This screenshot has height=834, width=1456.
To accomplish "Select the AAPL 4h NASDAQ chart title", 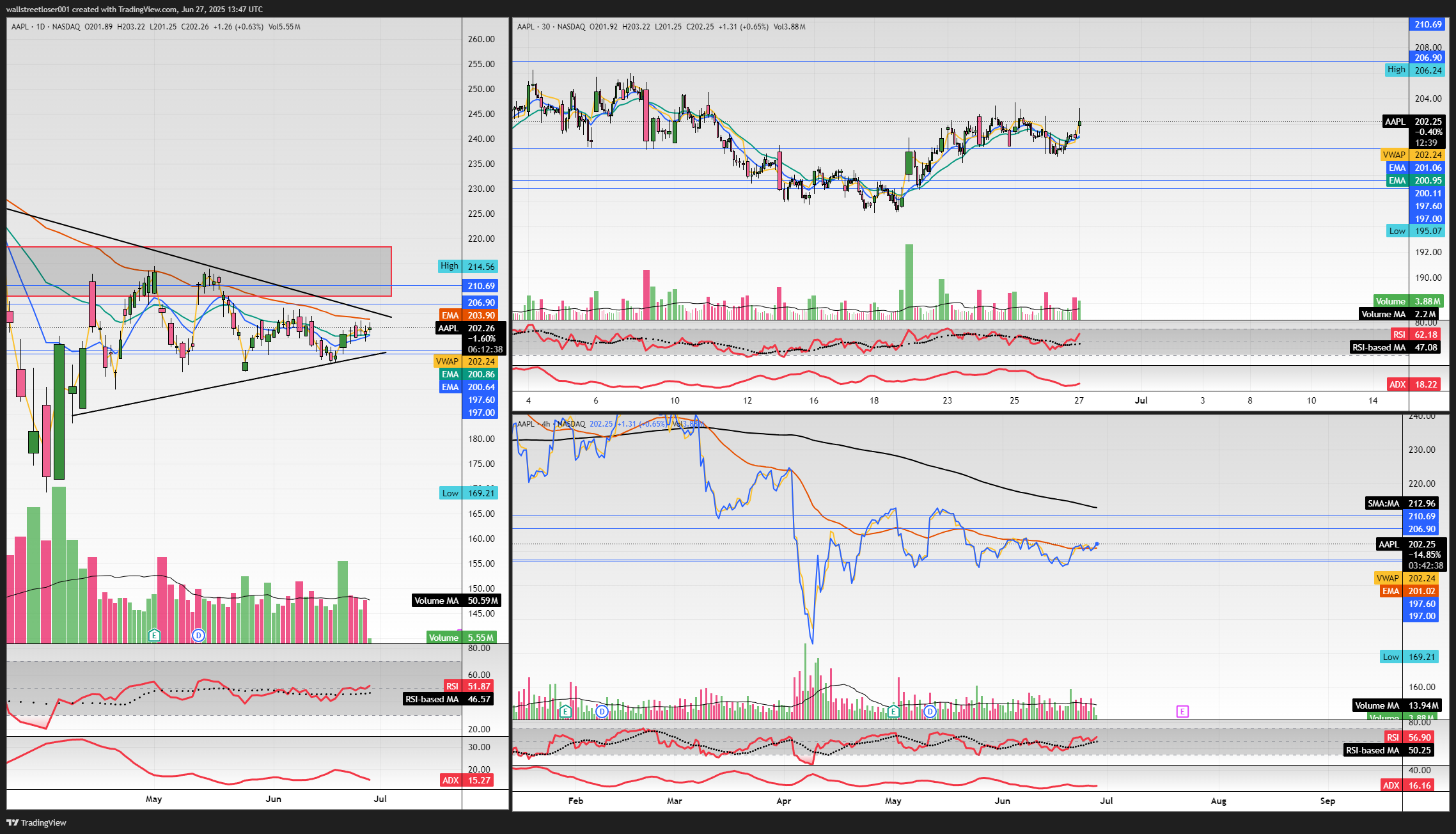I will click(x=551, y=424).
